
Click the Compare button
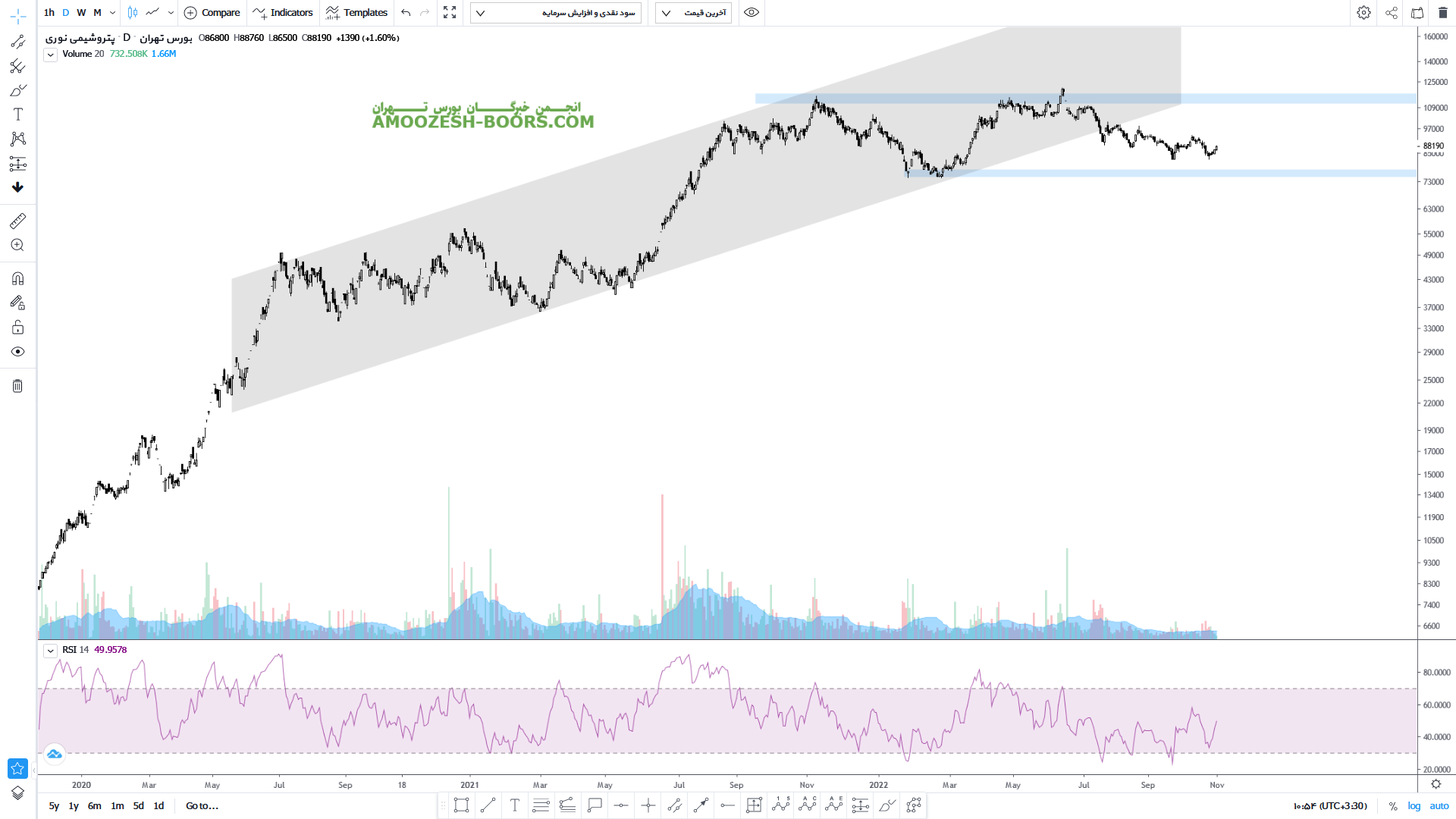212,13
